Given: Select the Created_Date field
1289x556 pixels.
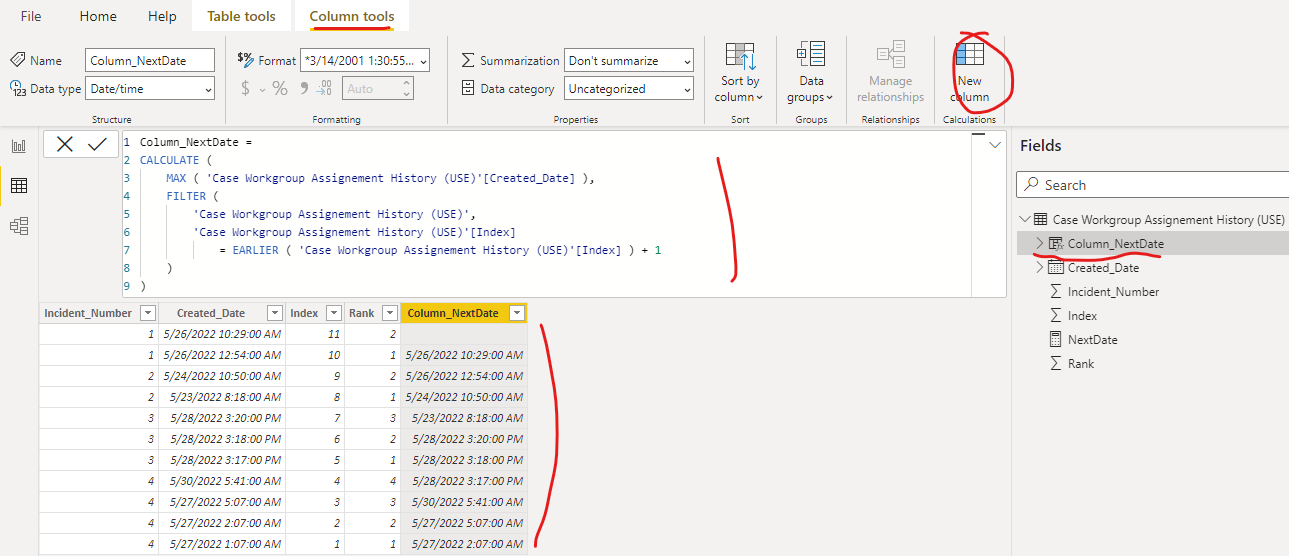Looking at the screenshot, I should coord(1103,267).
